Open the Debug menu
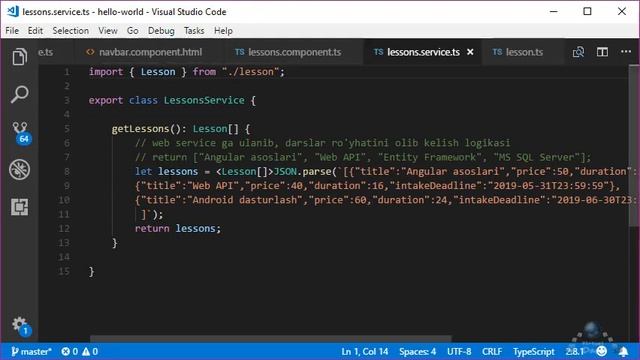This screenshot has height=360, width=640. (161, 31)
